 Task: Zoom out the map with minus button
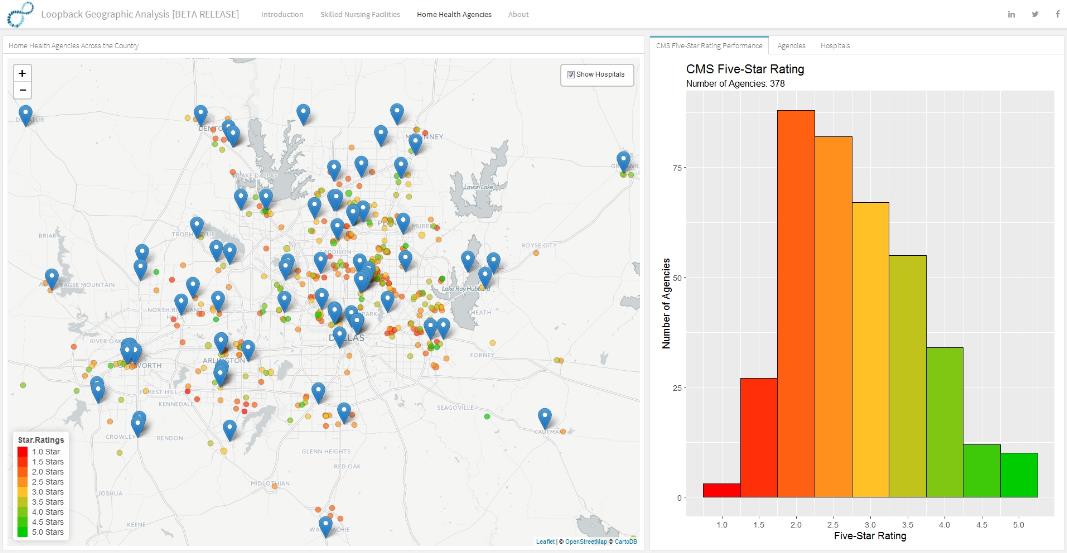(23, 91)
